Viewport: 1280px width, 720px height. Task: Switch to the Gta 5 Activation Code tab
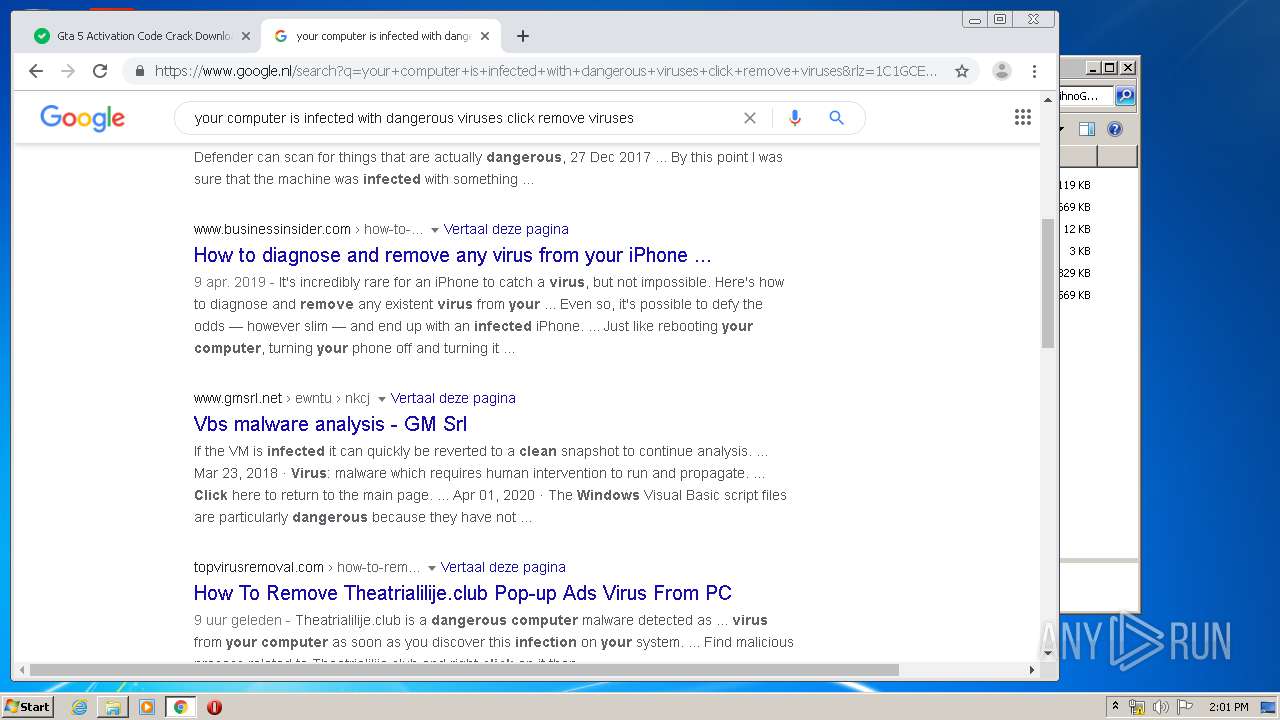143,36
